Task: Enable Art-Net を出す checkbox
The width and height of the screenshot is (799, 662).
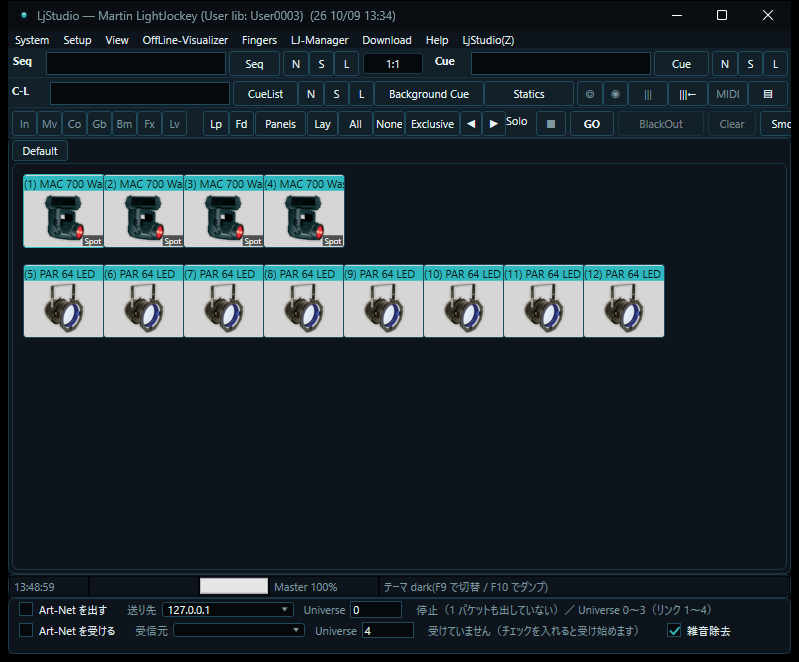Action: coord(26,610)
